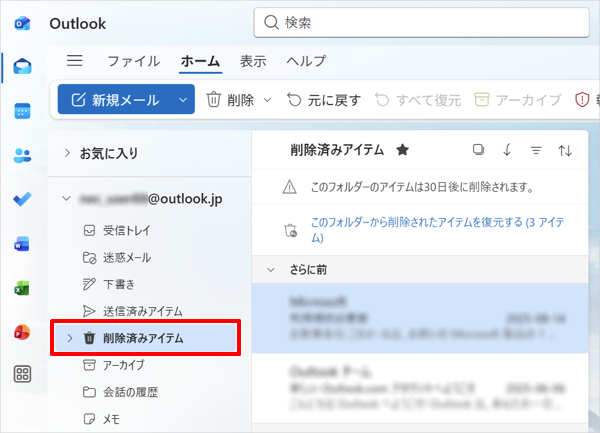Open the 下書き folder

tap(109, 284)
